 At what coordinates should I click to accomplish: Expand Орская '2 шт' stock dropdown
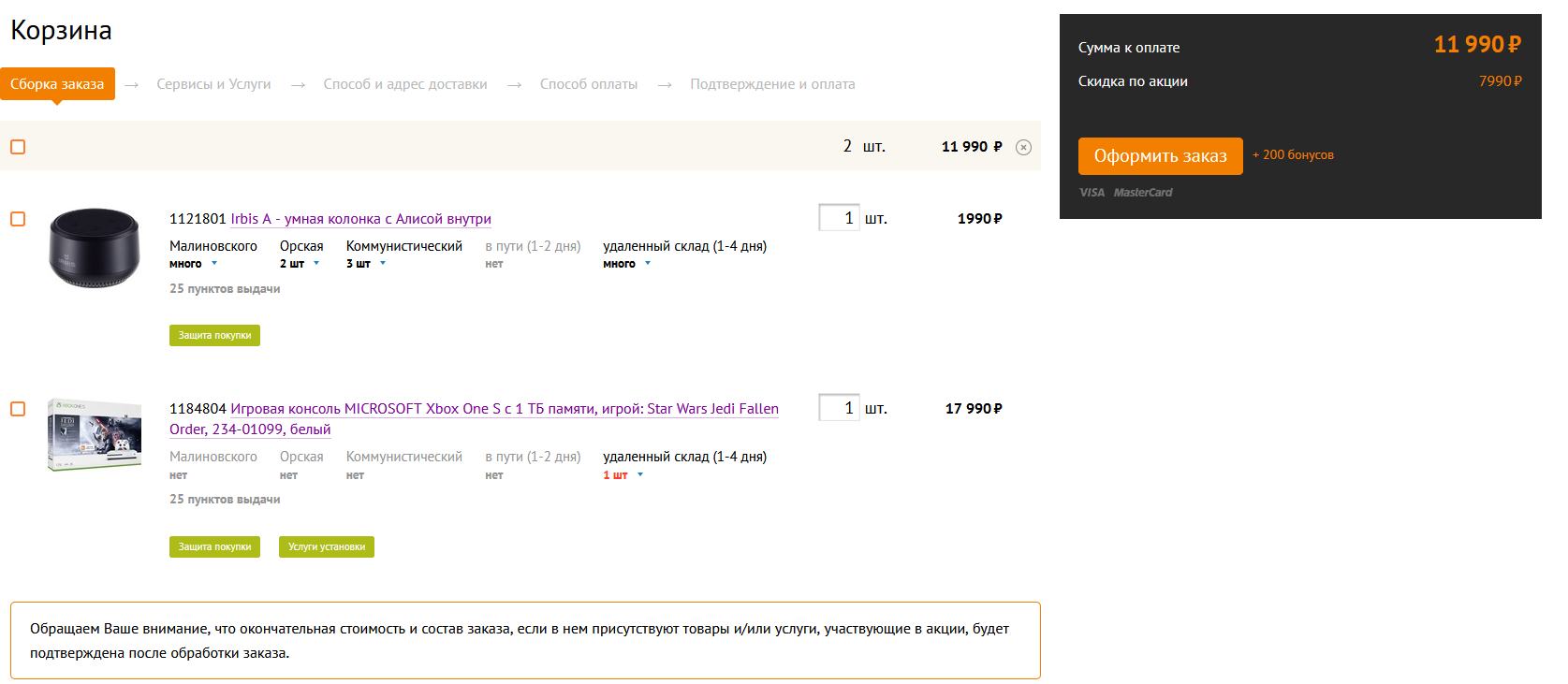tap(300, 264)
